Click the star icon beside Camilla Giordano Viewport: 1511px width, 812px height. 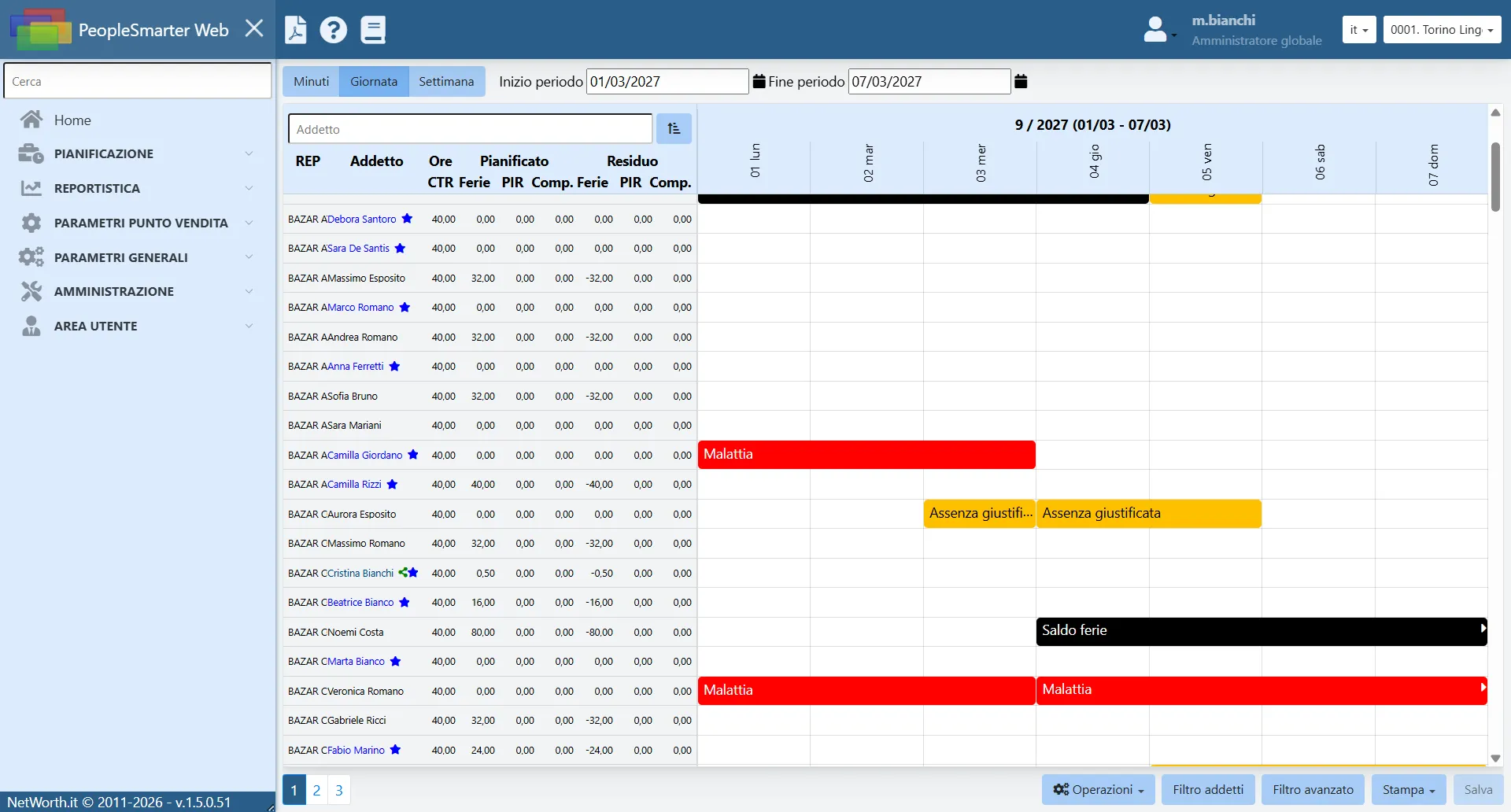413,455
